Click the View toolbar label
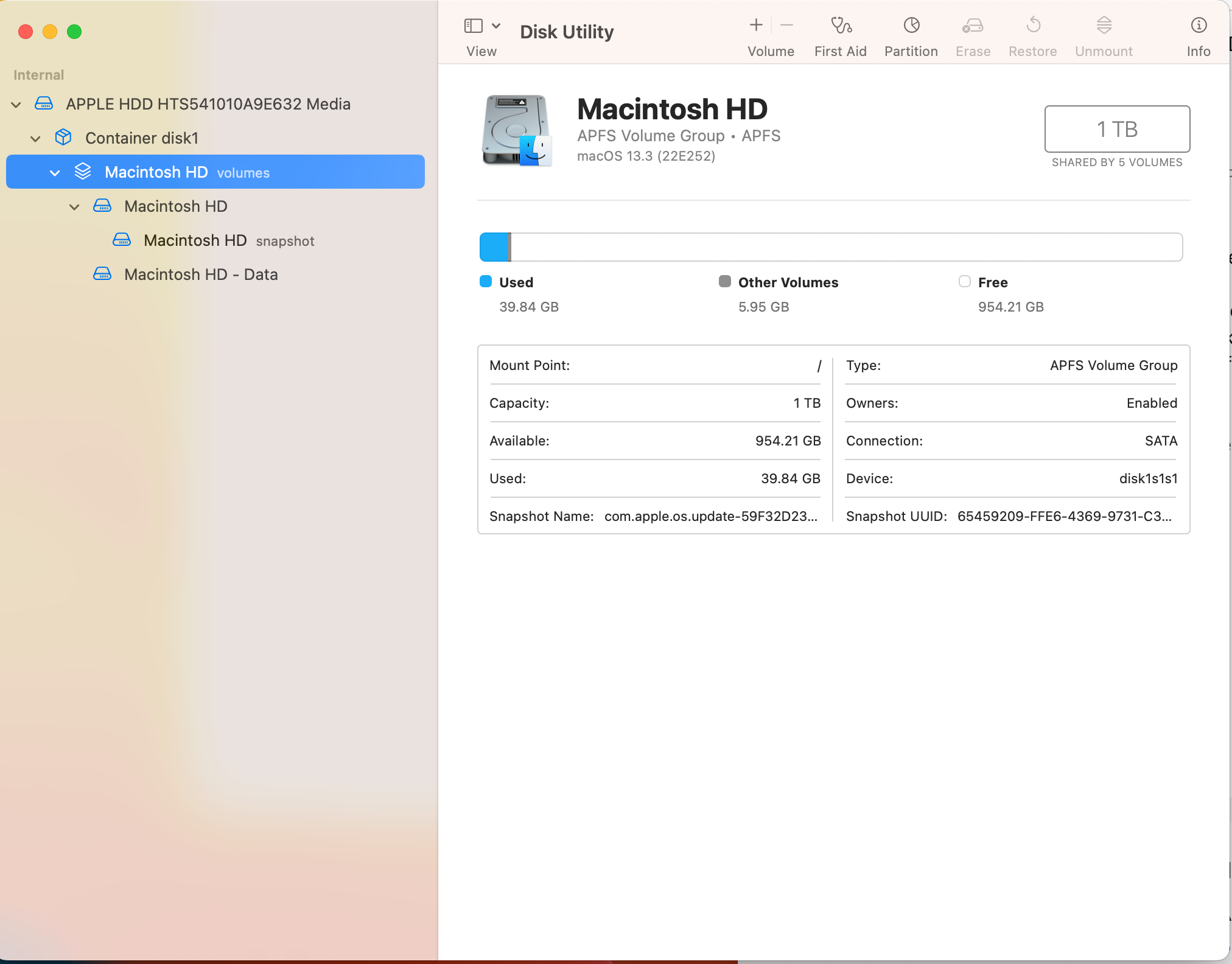The height and width of the screenshot is (964, 1232). pos(481,51)
